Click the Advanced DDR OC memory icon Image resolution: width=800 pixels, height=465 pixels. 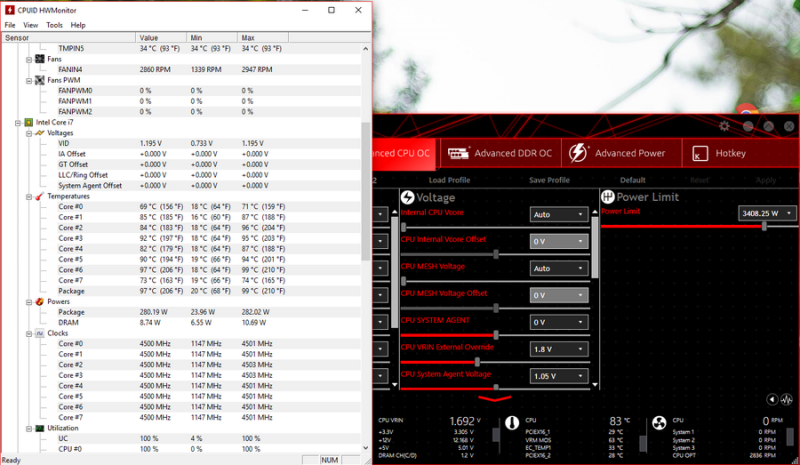coord(458,153)
